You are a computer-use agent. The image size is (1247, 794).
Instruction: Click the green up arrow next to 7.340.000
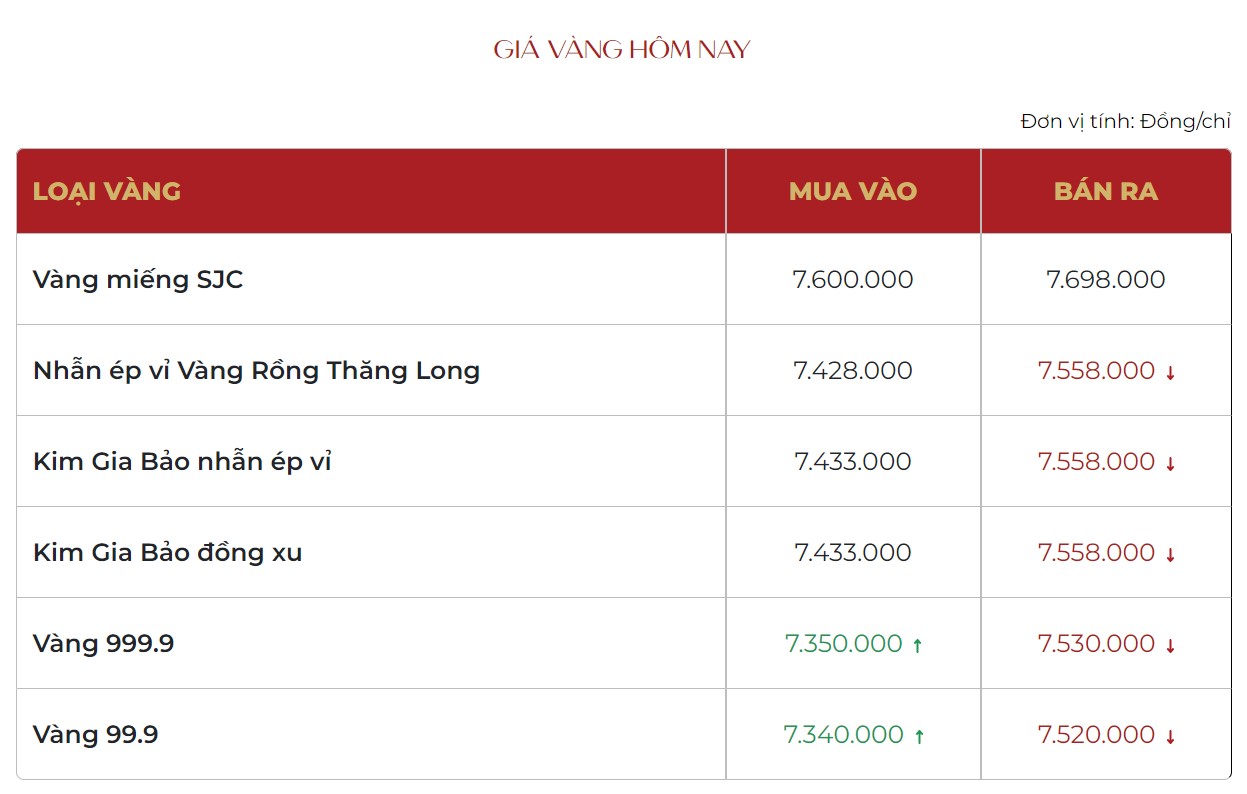pyautogui.click(x=919, y=736)
